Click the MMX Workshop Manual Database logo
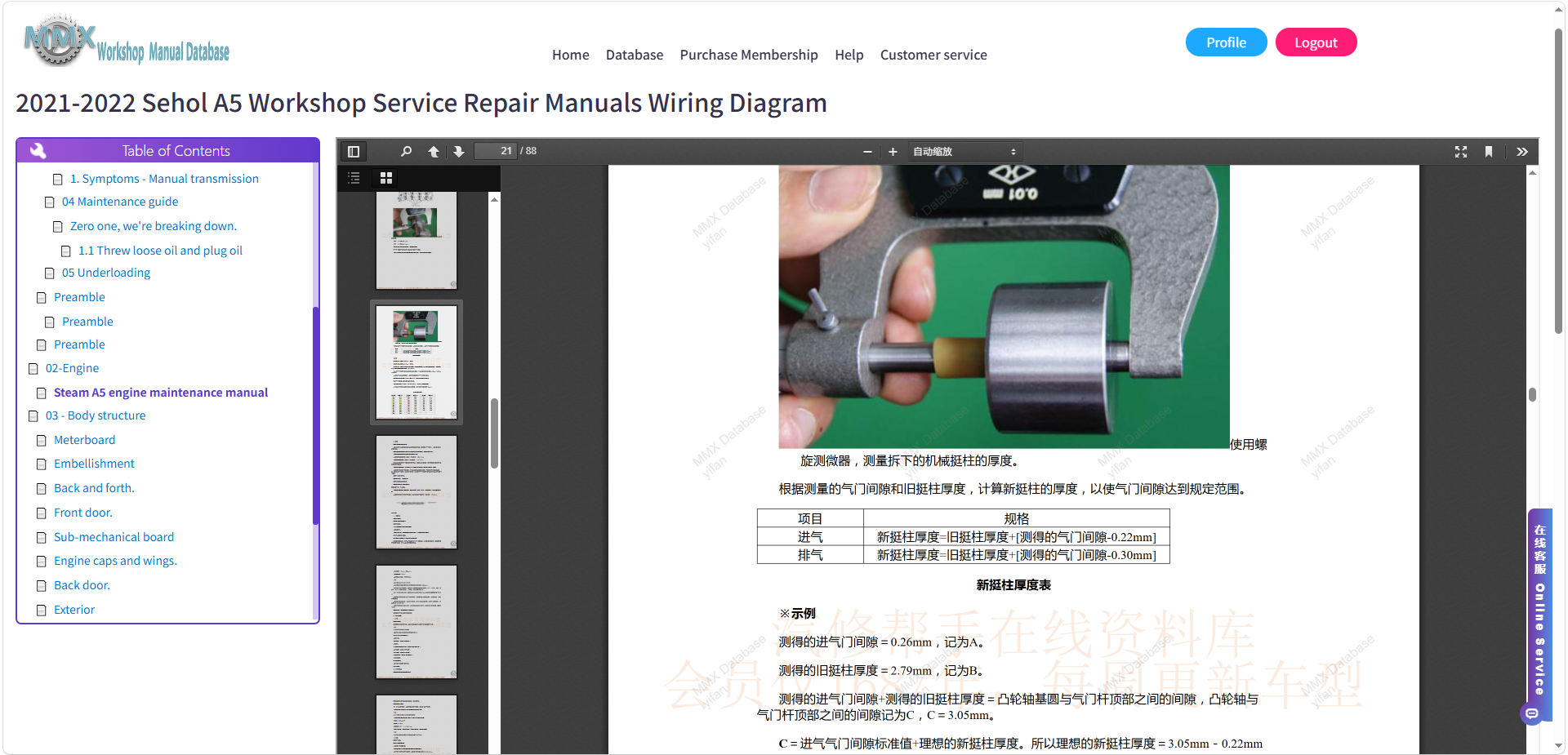 tap(127, 42)
